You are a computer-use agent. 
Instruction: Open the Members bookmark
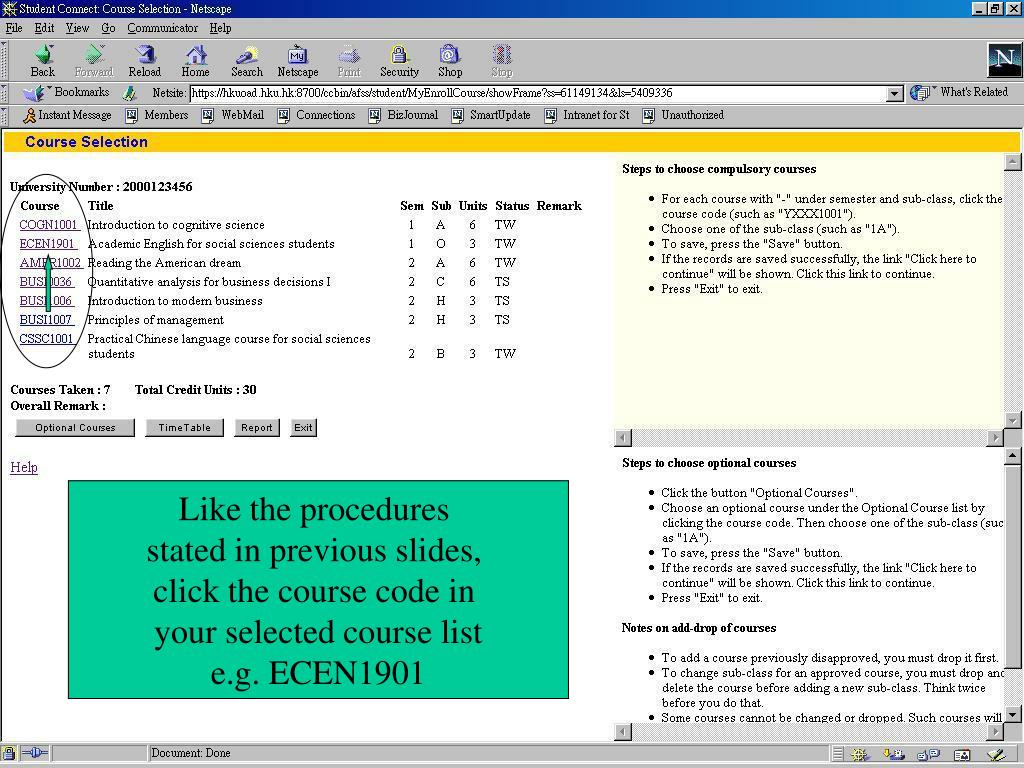point(157,115)
